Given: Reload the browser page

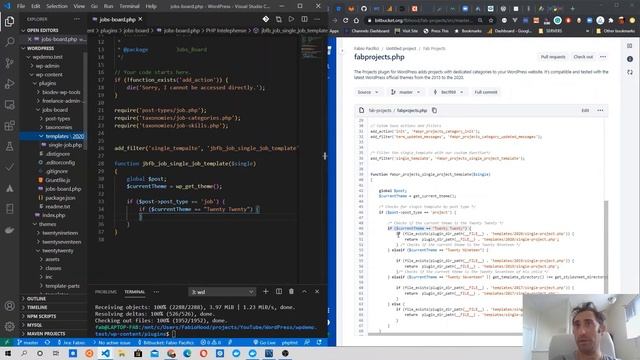Looking at the screenshot, I should (345, 20).
